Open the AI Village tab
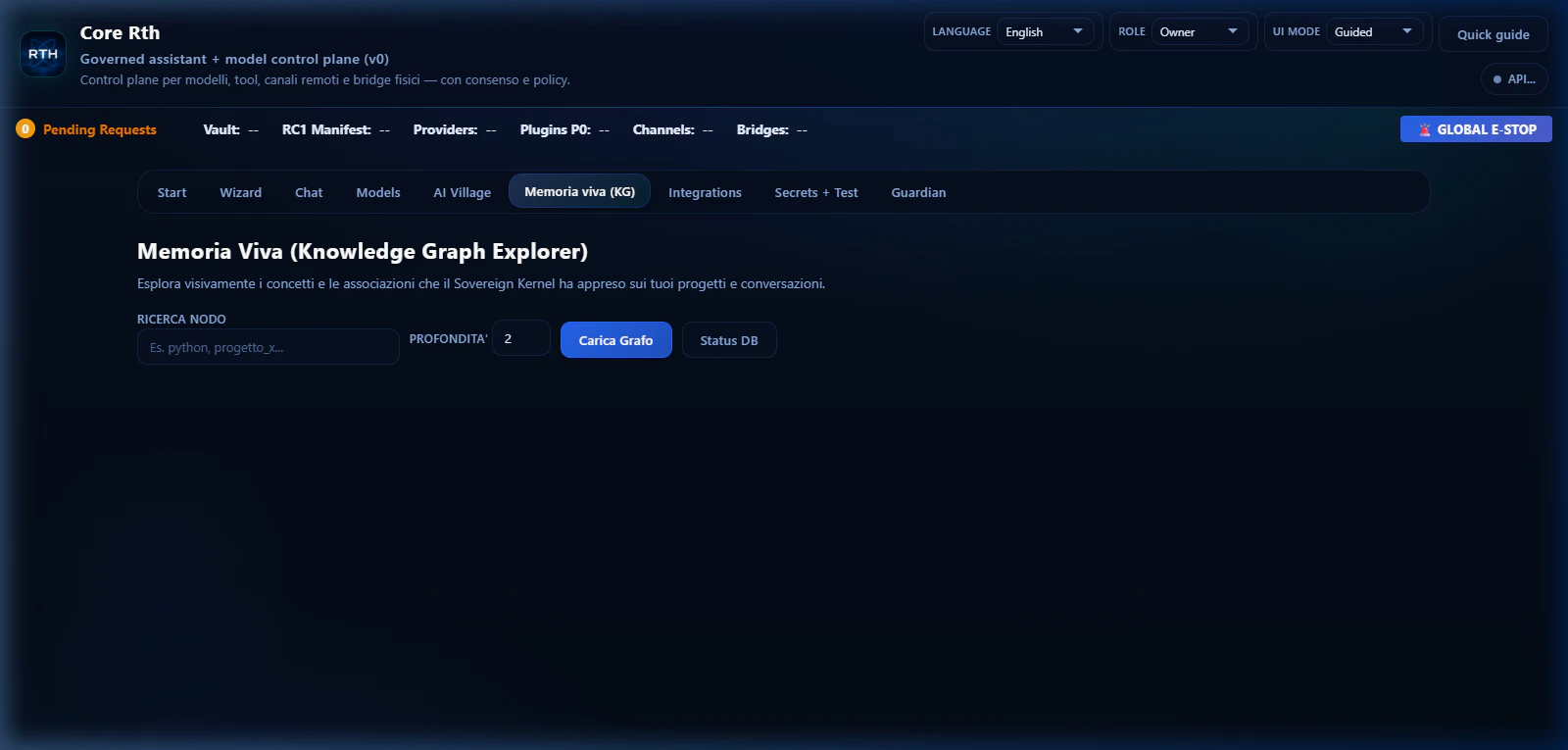Image resolution: width=1568 pixels, height=750 pixels. [463, 192]
